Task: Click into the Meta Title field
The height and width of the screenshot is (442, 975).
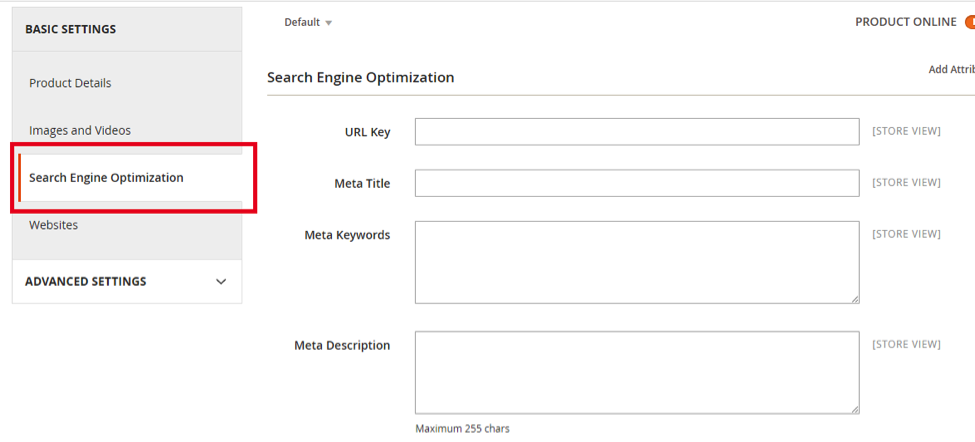Action: coord(636,183)
